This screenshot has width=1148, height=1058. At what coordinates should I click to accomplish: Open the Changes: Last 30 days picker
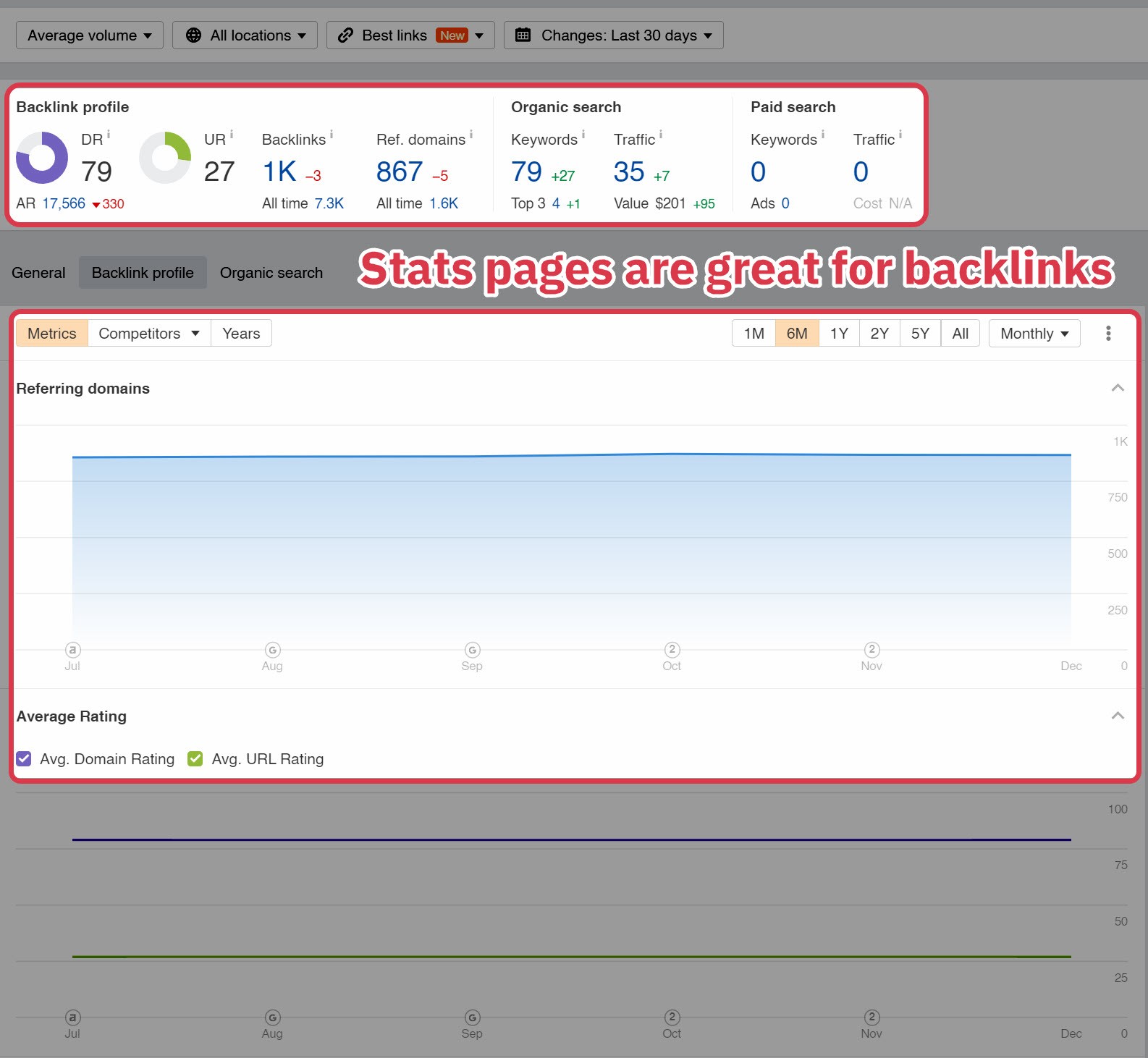[614, 35]
